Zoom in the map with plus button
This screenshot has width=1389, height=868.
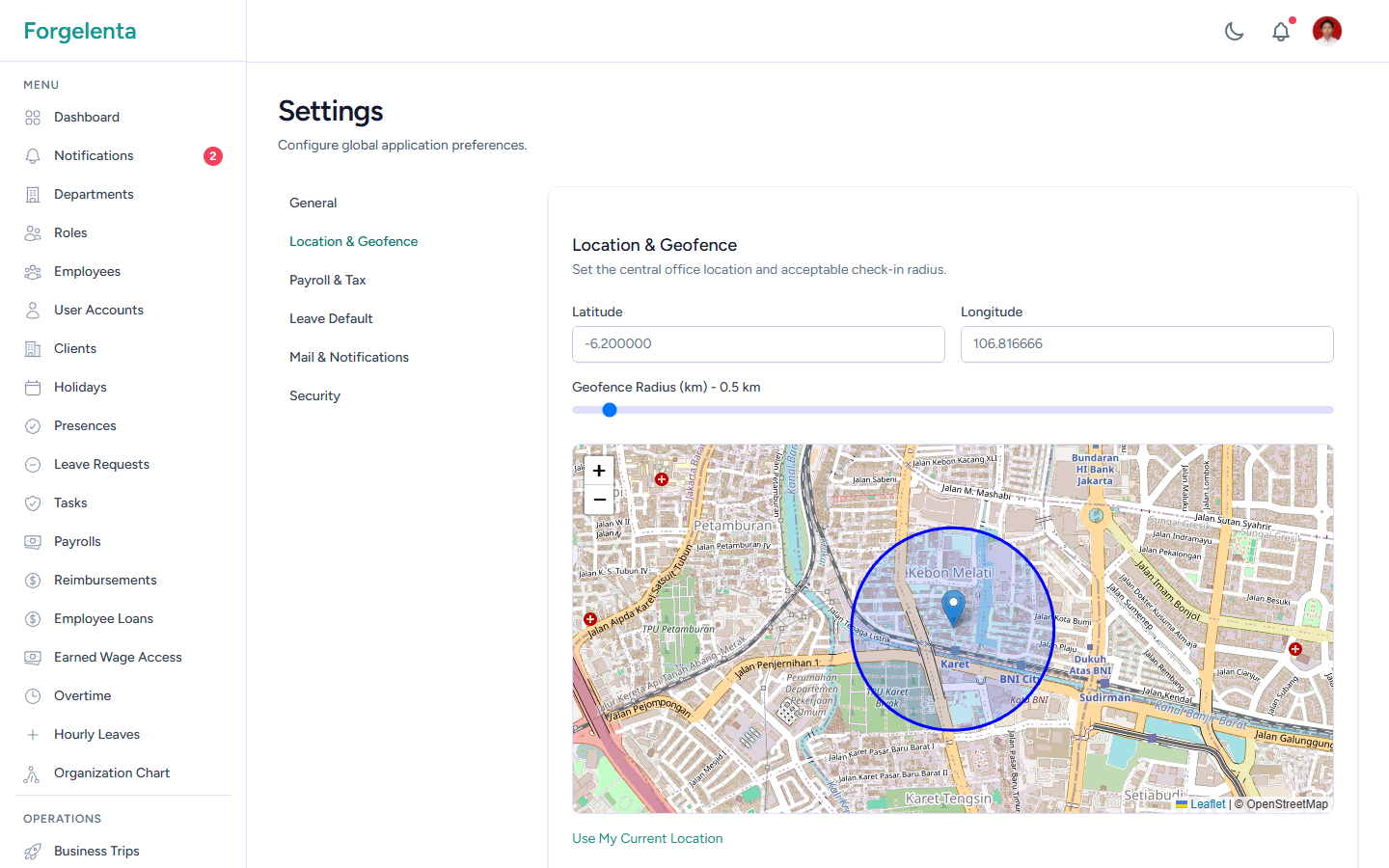coord(599,471)
